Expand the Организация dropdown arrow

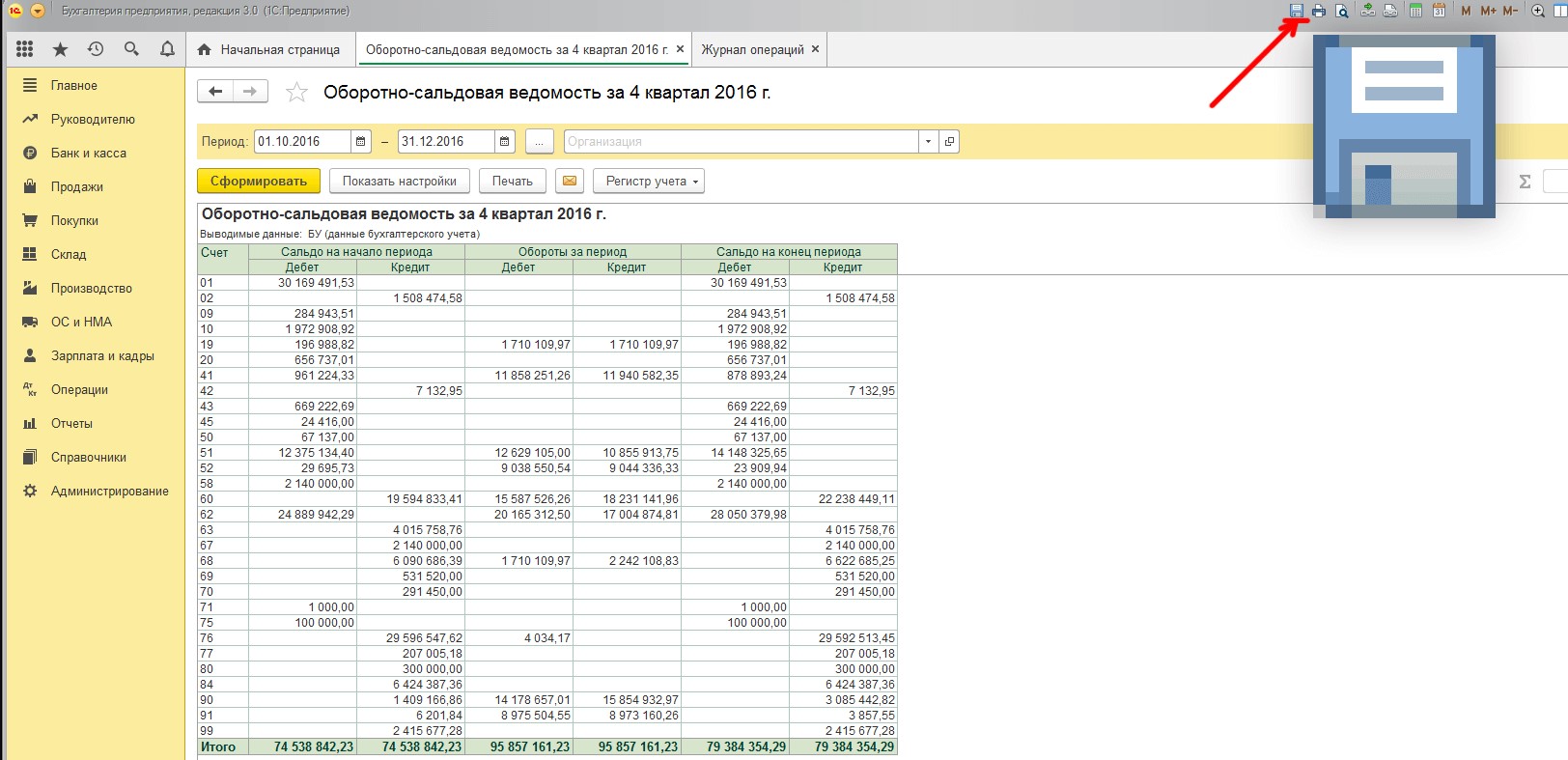click(928, 142)
